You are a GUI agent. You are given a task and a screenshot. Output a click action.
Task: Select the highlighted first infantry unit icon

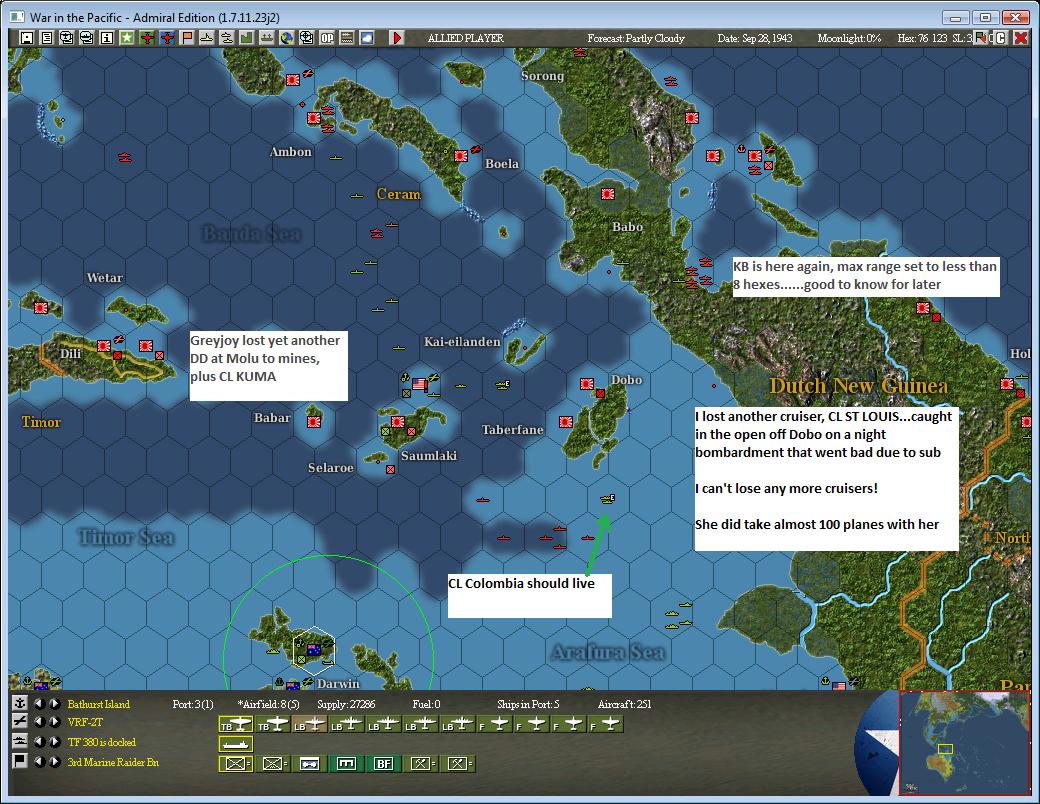236,764
